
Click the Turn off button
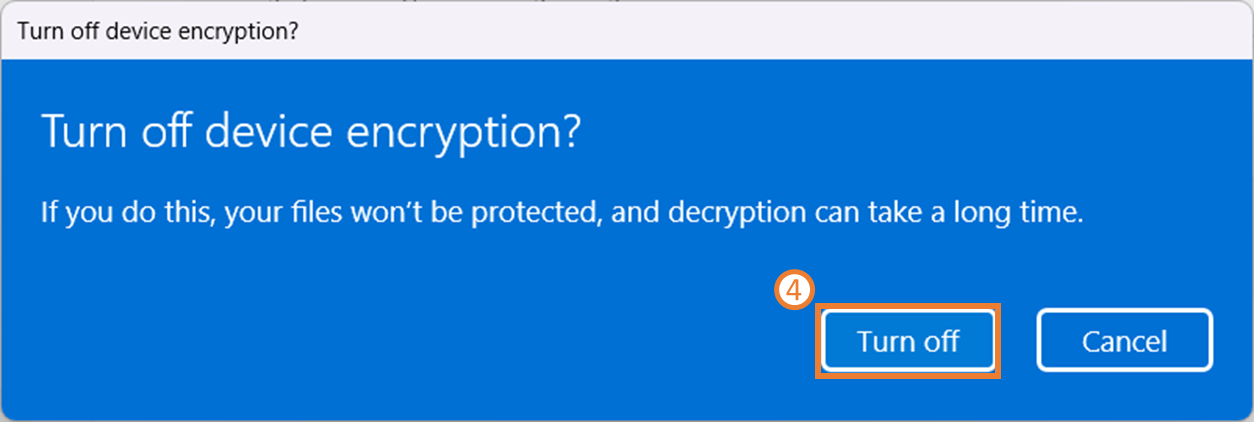pyautogui.click(x=908, y=341)
